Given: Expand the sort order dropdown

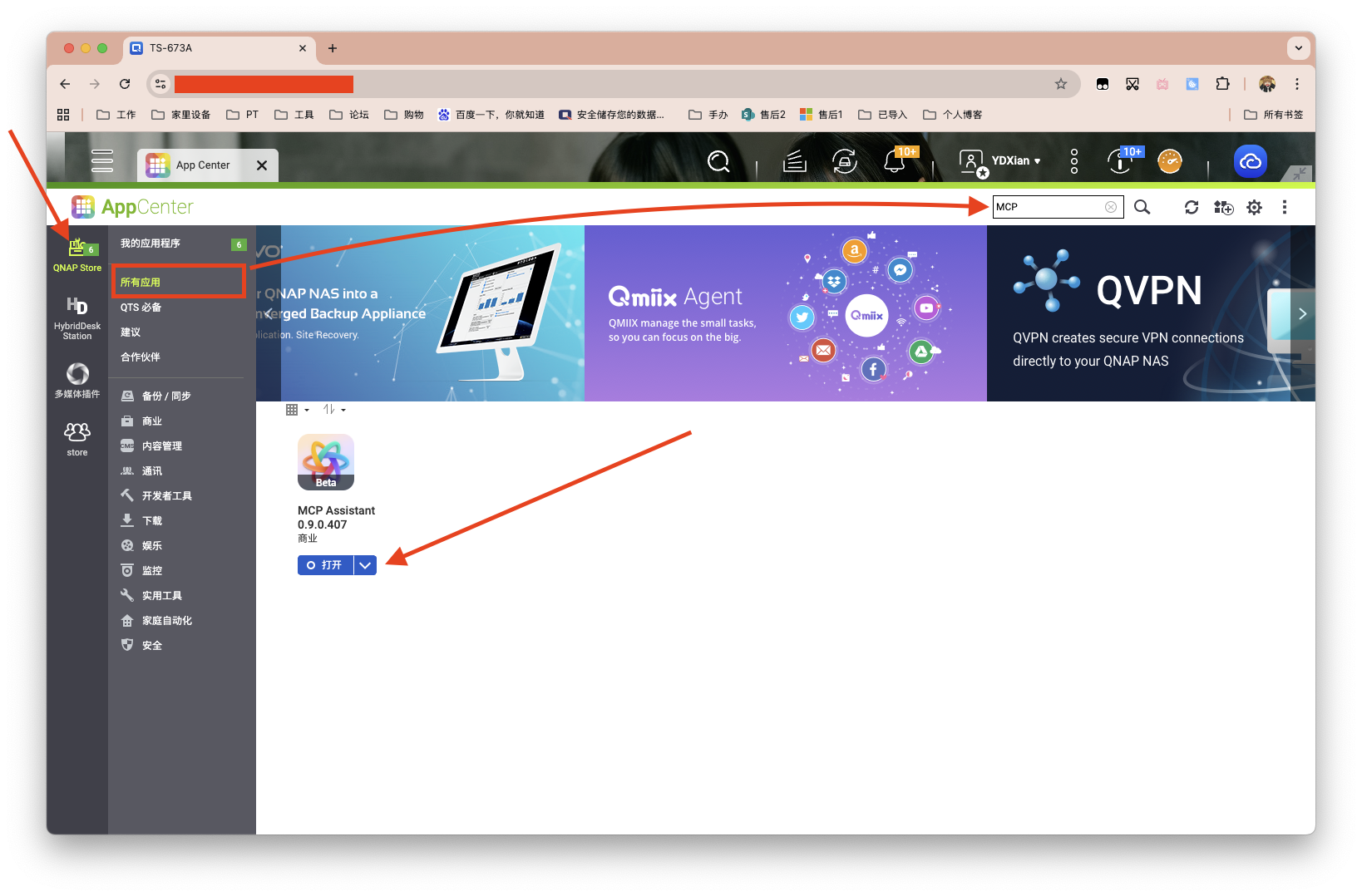Looking at the screenshot, I should (x=333, y=410).
